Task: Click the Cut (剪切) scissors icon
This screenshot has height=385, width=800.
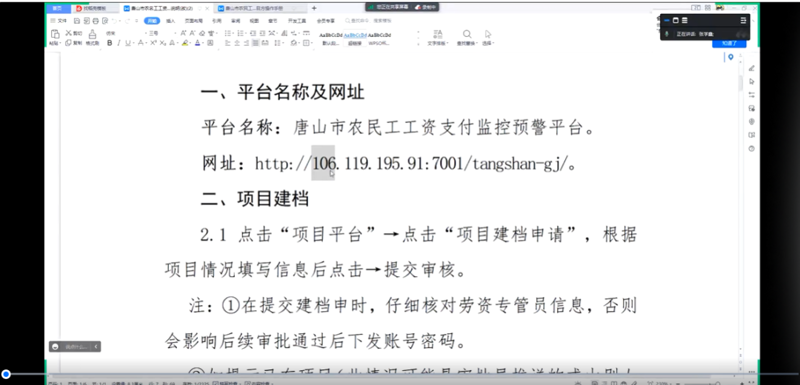Action: pyautogui.click(x=68, y=33)
